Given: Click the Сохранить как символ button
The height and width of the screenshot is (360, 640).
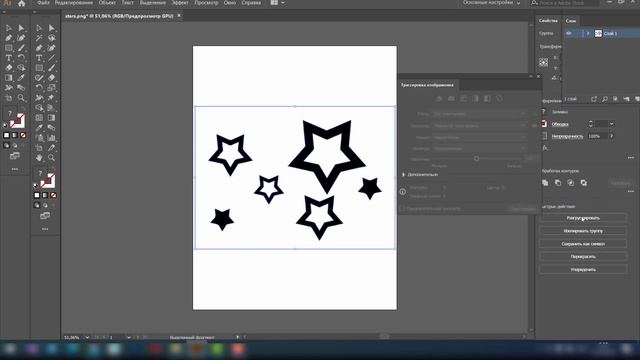Looking at the screenshot, I should click(583, 244).
